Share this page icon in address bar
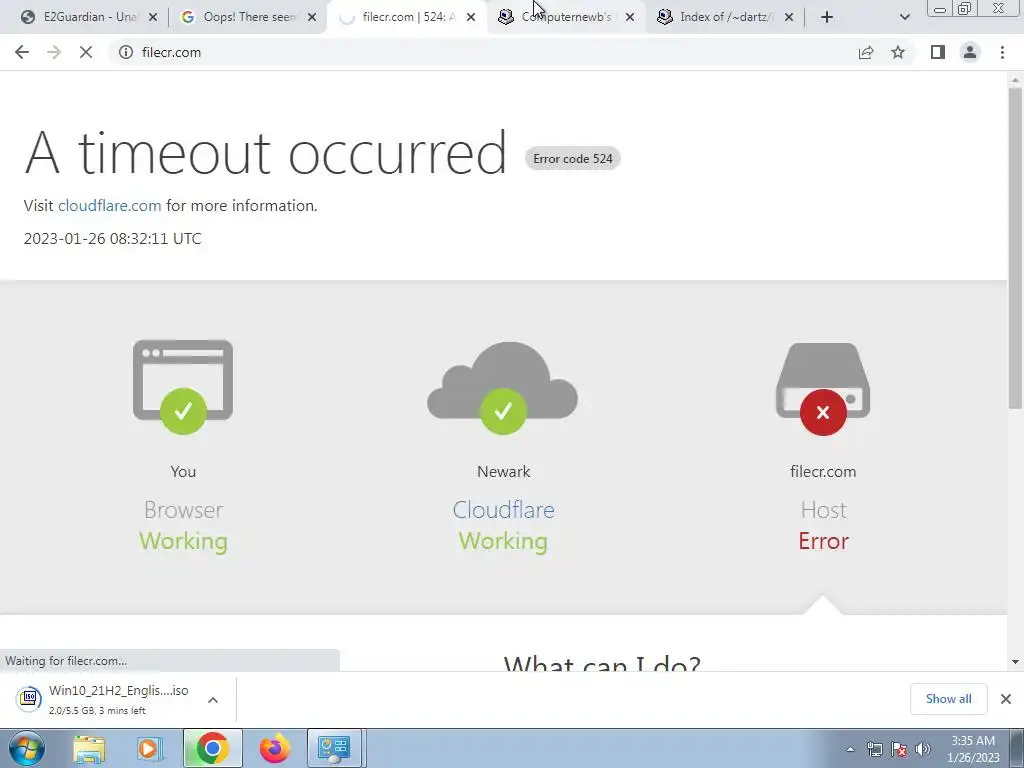Viewport: 1024px width, 768px height. pos(866,52)
